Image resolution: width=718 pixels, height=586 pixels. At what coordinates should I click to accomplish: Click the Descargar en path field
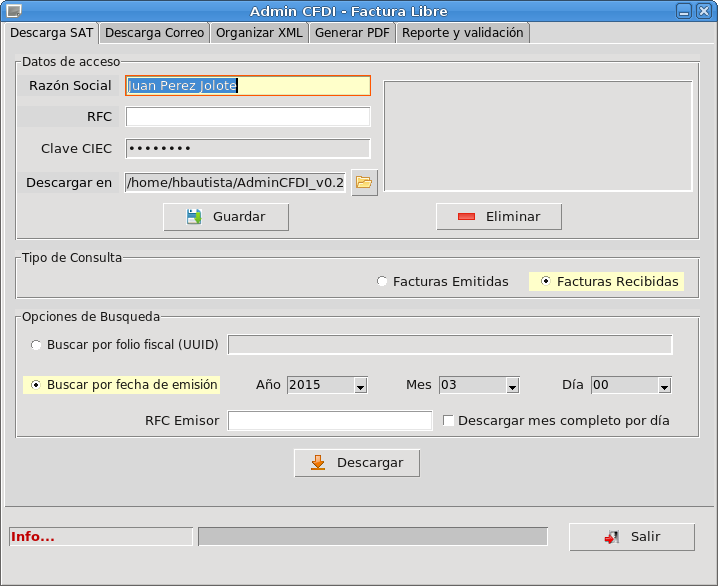[235, 183]
